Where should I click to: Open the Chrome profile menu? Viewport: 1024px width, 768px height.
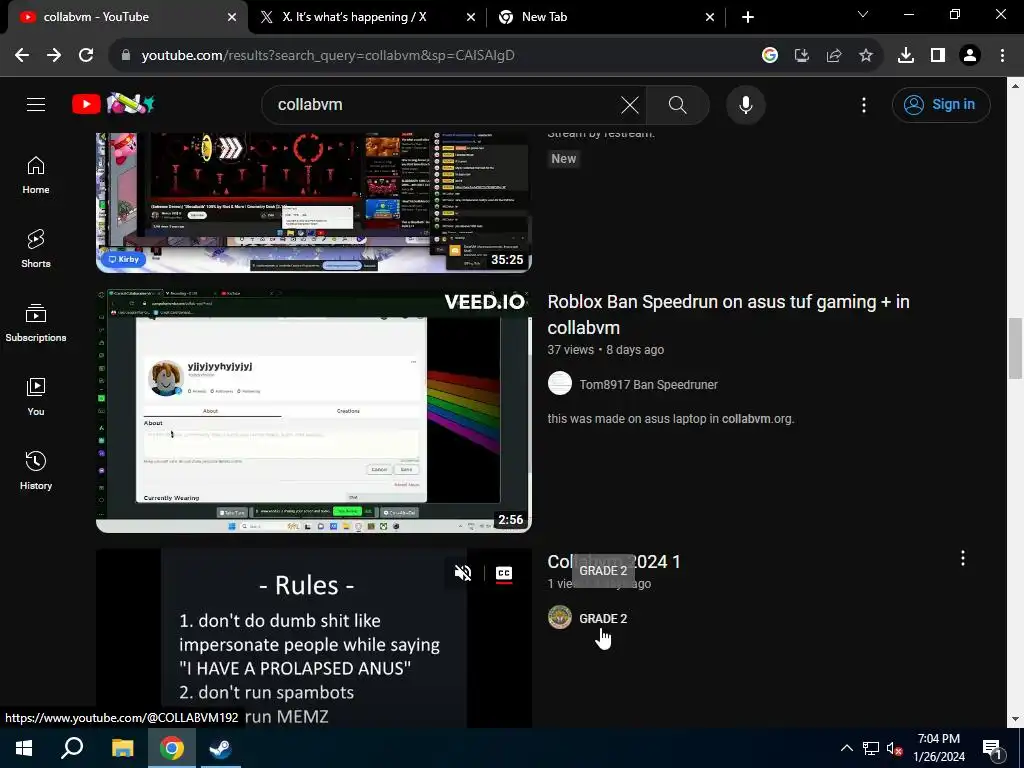(970, 56)
